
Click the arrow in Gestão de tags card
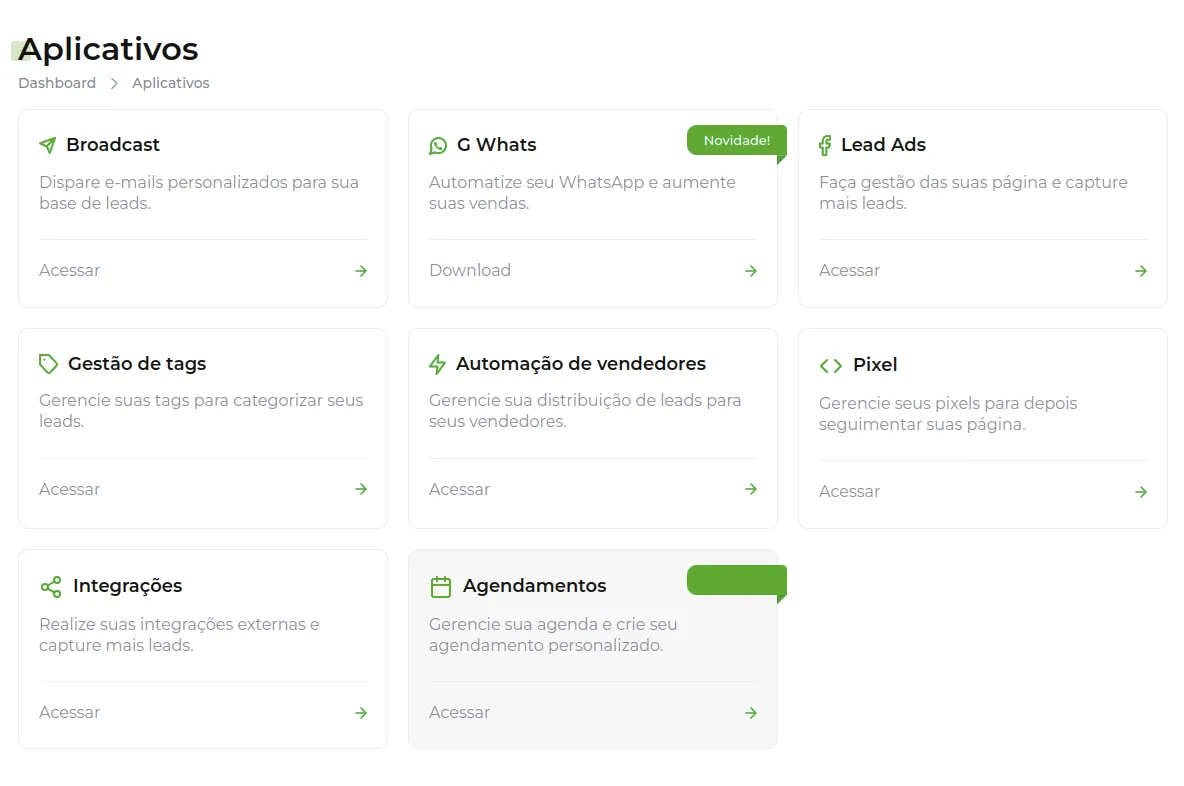361,489
